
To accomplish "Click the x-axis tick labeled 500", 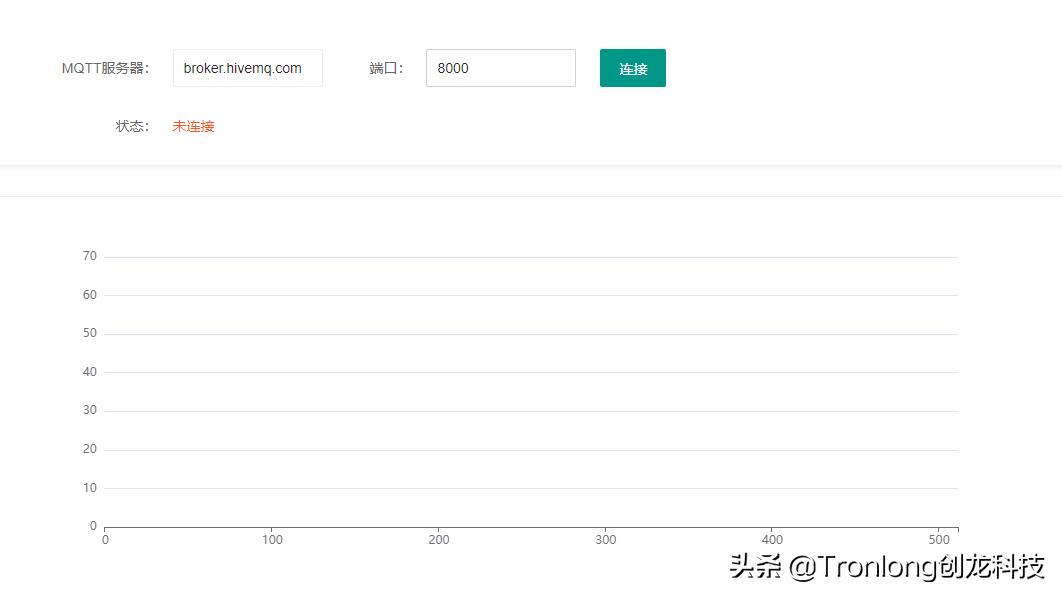I will (x=938, y=539).
